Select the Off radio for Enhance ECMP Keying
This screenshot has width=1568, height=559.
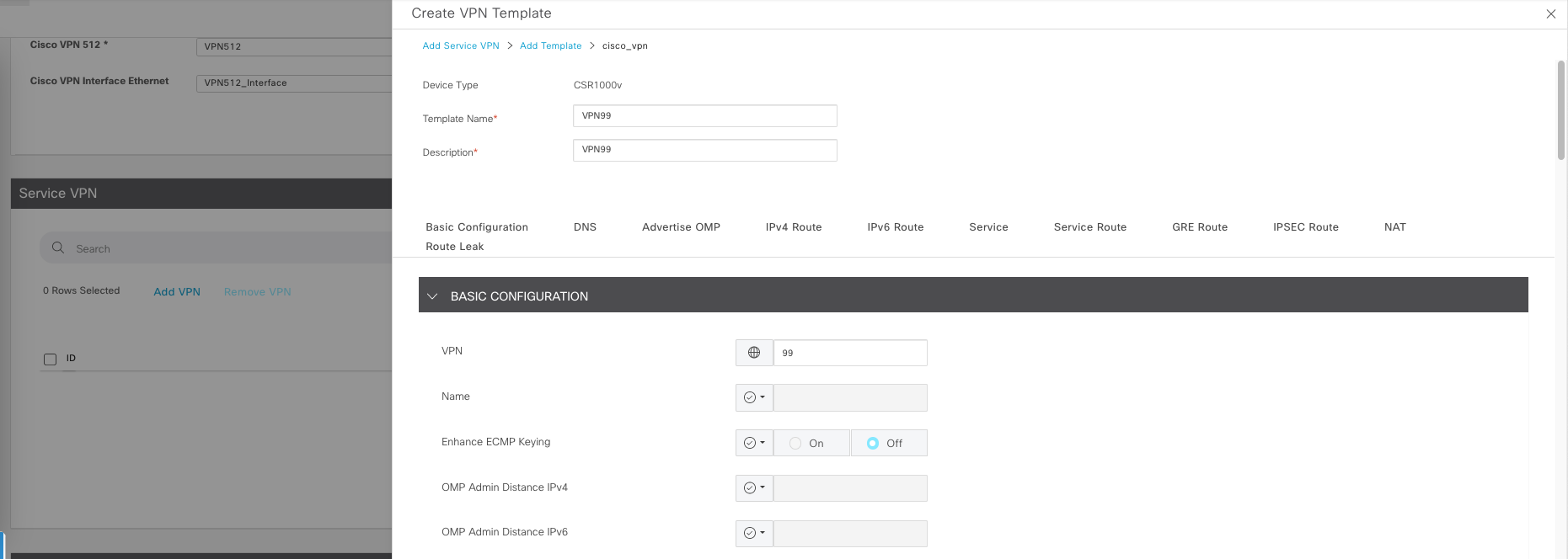tap(873, 443)
